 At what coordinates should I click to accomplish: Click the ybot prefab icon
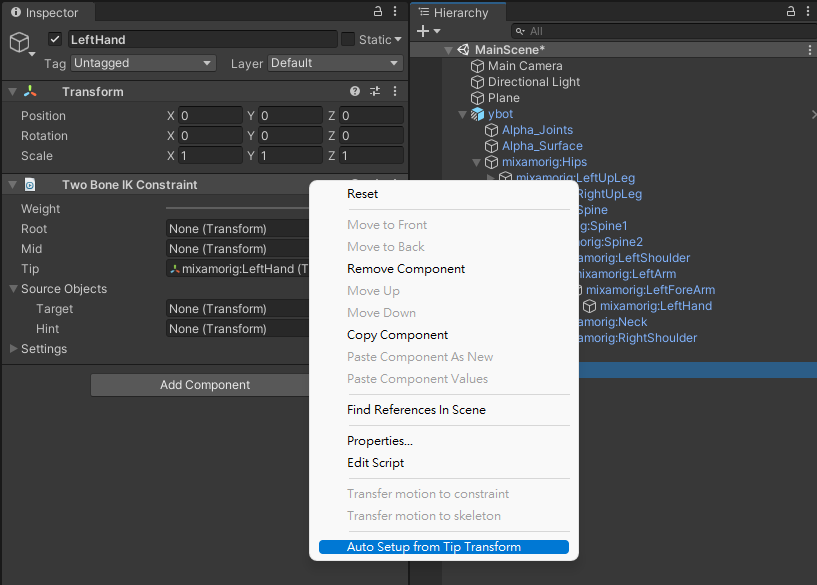(x=477, y=114)
